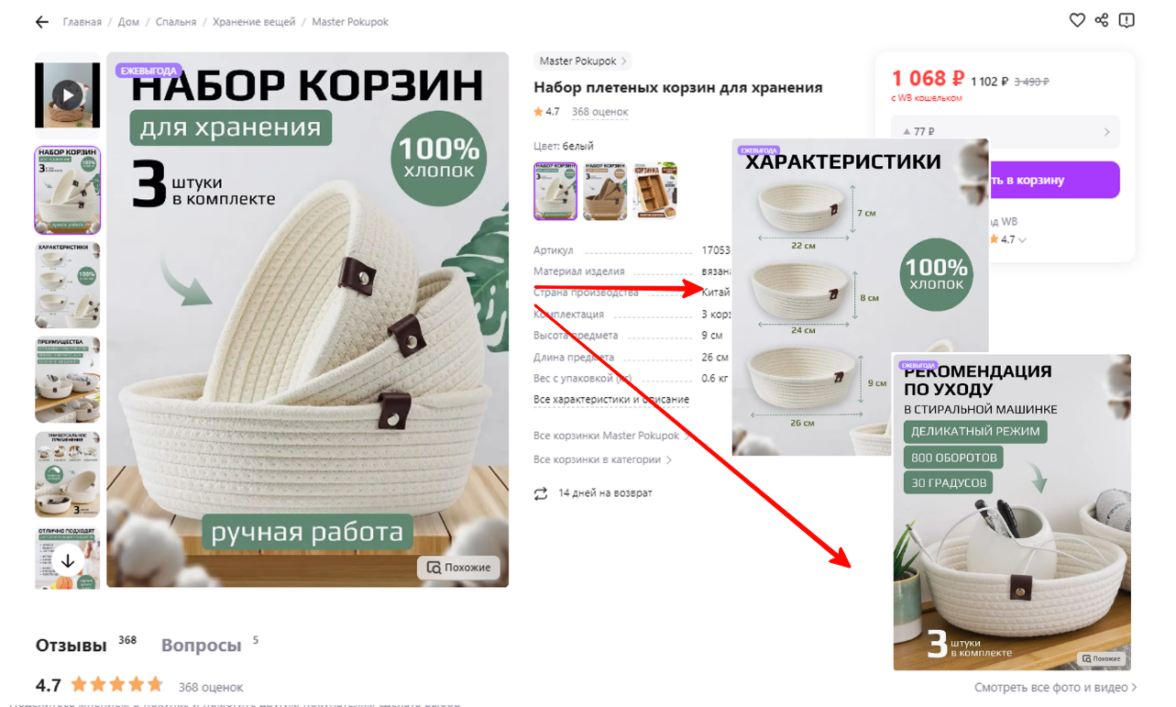1176x707 pixels.
Task: Open Все характеристики и описание link
Action: [x=611, y=400]
